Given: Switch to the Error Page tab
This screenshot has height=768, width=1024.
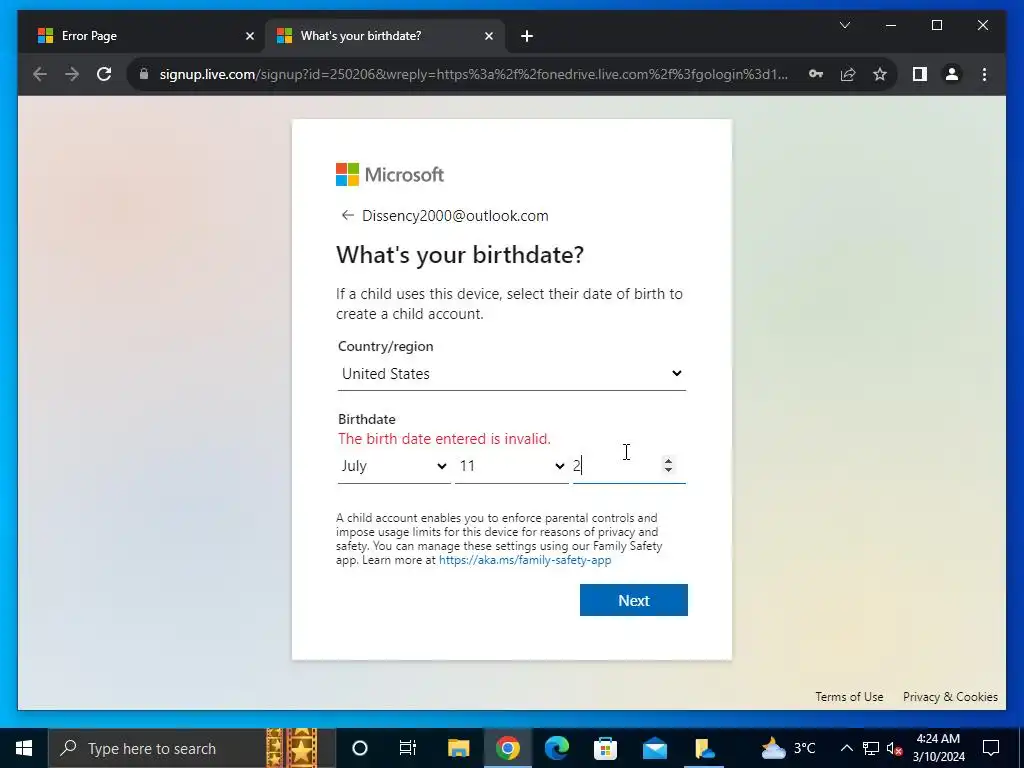Looking at the screenshot, I should coord(146,36).
